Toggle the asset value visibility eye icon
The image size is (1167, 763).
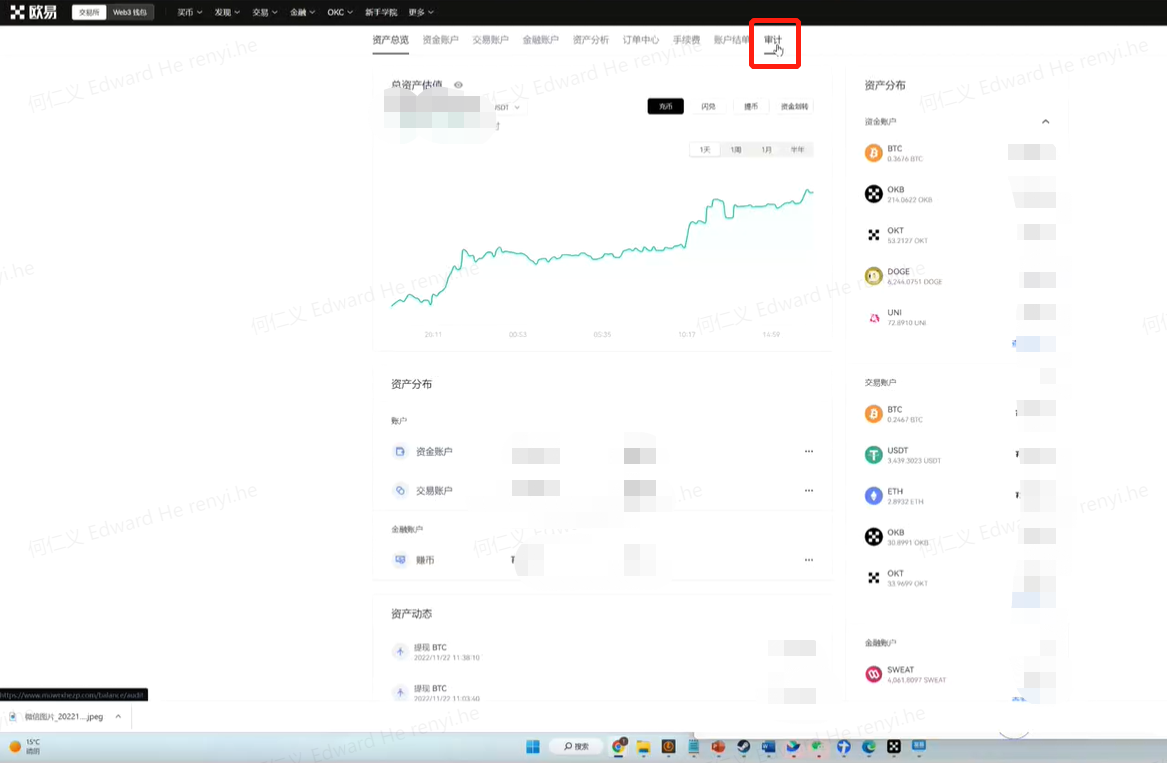(458, 85)
